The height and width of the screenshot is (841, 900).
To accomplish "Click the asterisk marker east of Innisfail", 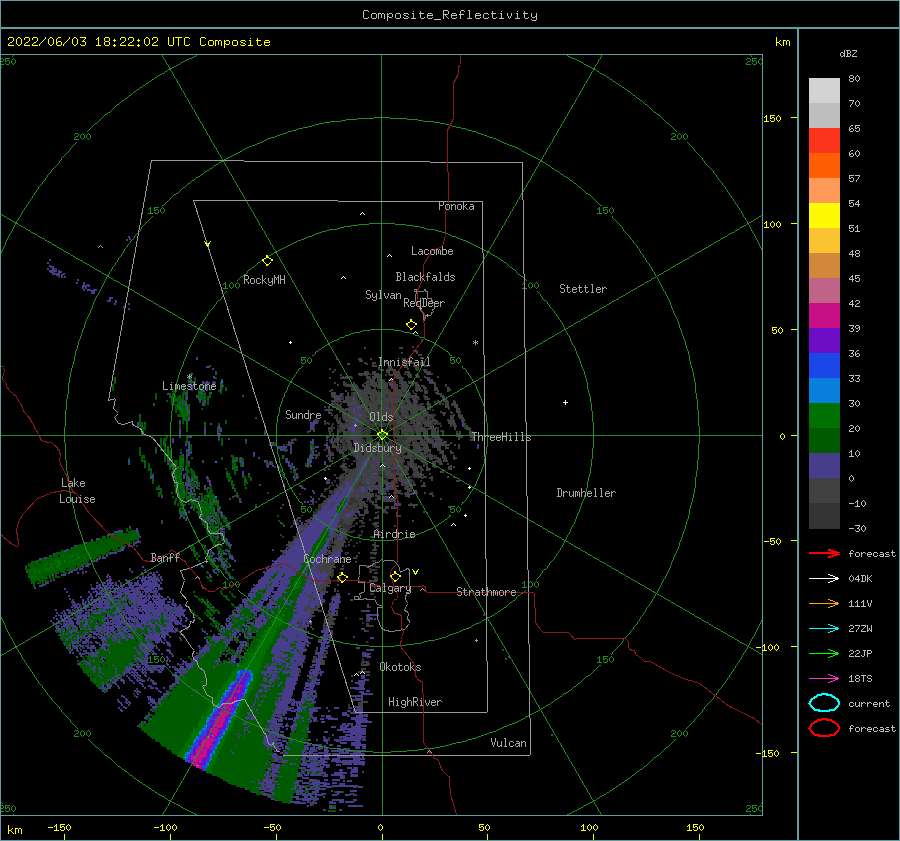I will point(475,343).
